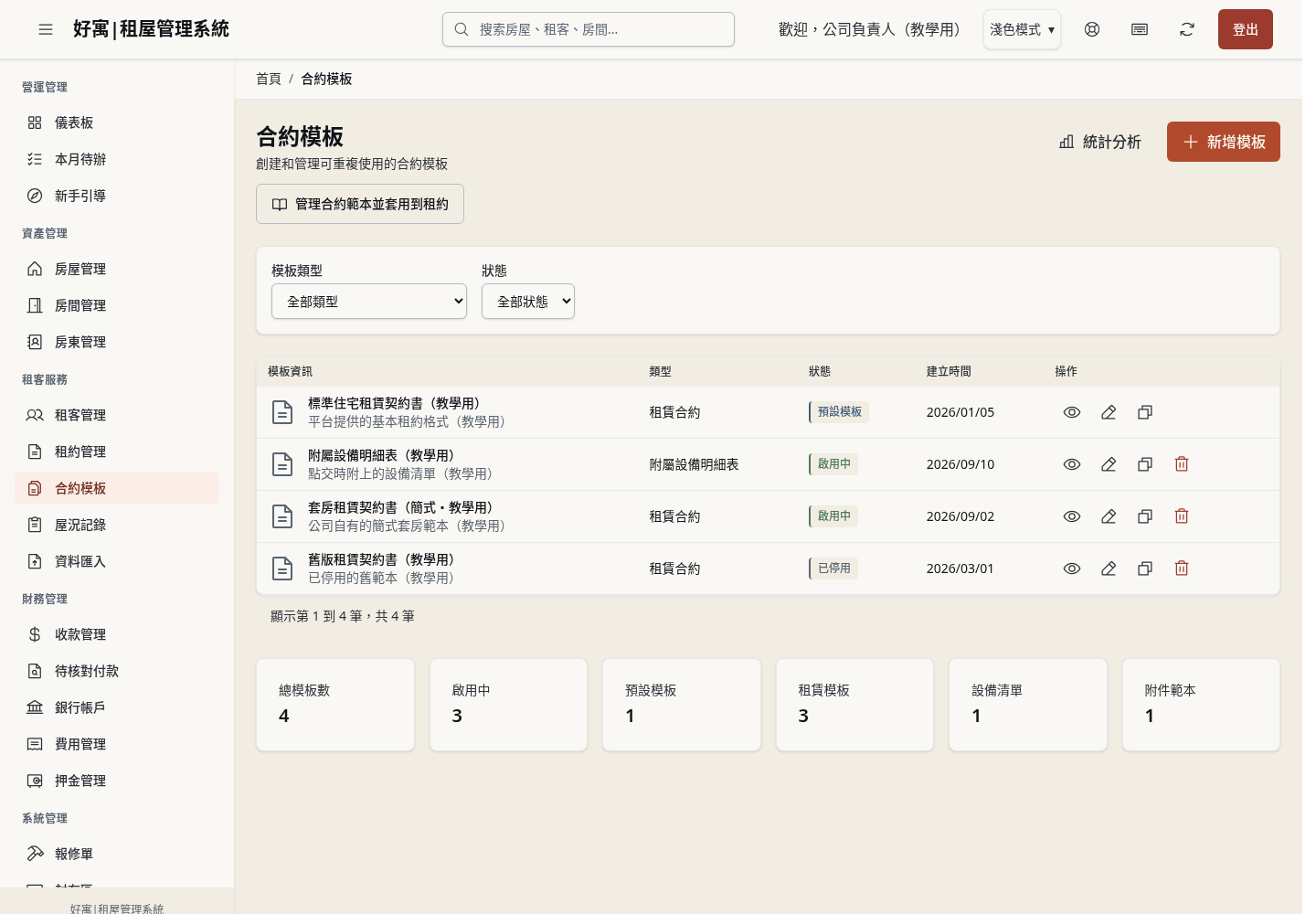The image size is (1316, 914).
Task: Click the date 2026/09/10
Action: tap(960, 464)
